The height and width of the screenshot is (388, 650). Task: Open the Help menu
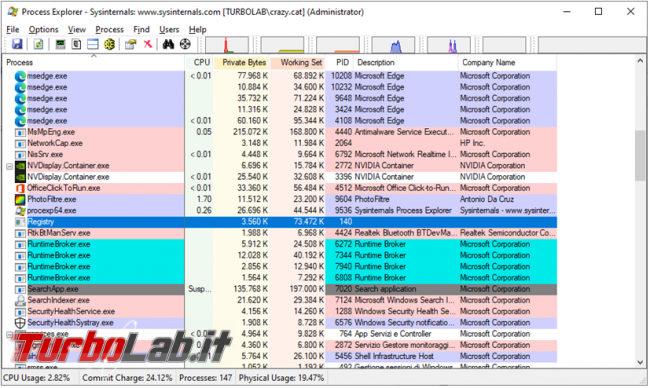(x=197, y=29)
